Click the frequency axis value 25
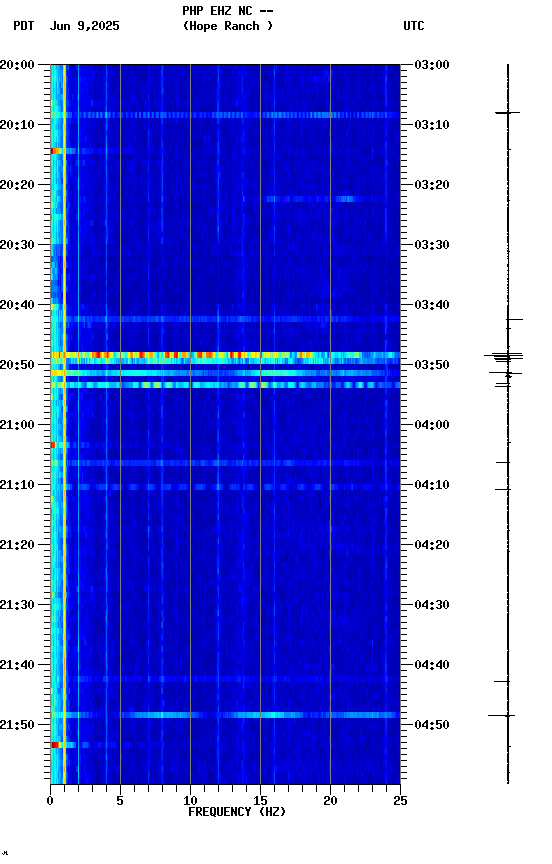This screenshot has height=864, width=552. coord(400,801)
